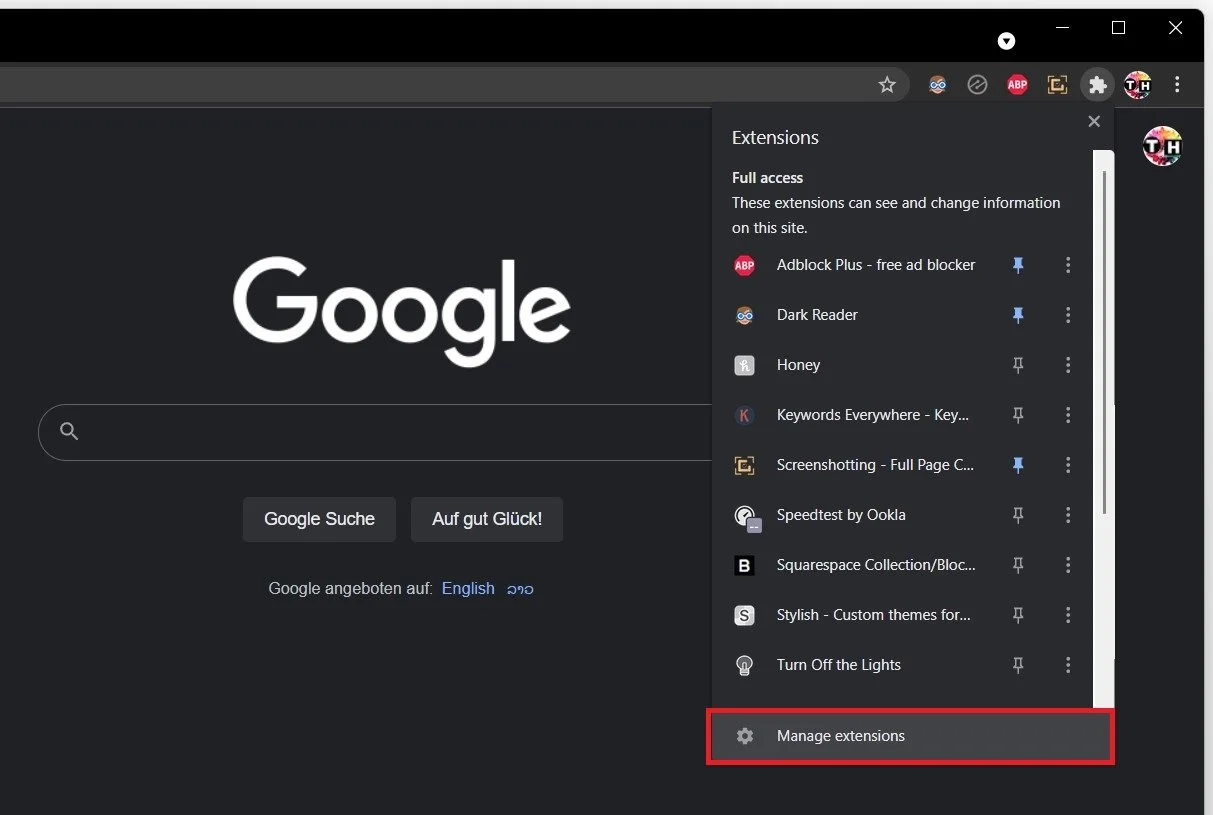
Task: Open more actions for Squarespace Collection
Action: (x=1068, y=565)
